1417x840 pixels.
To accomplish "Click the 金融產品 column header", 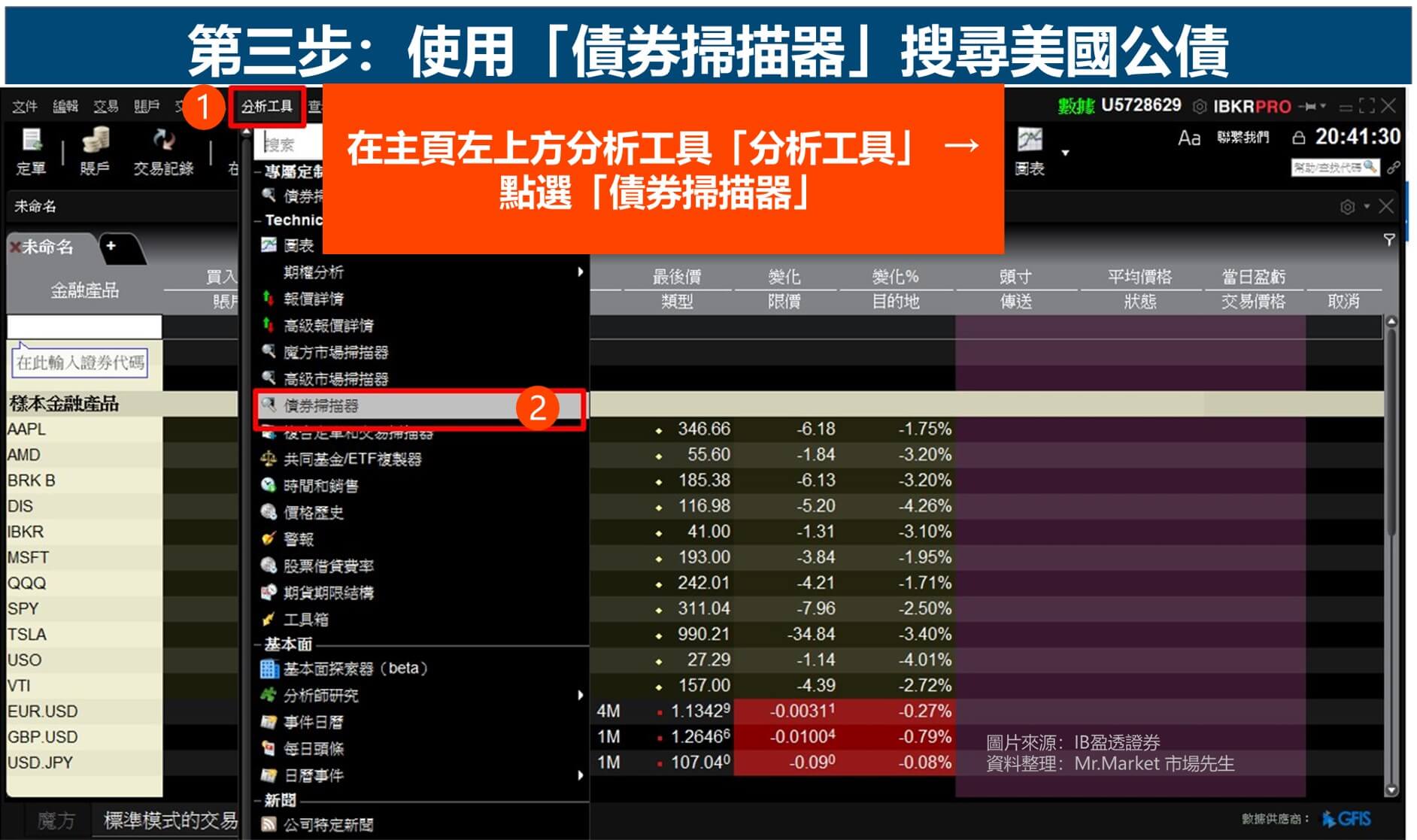I will pyautogui.click(x=84, y=290).
